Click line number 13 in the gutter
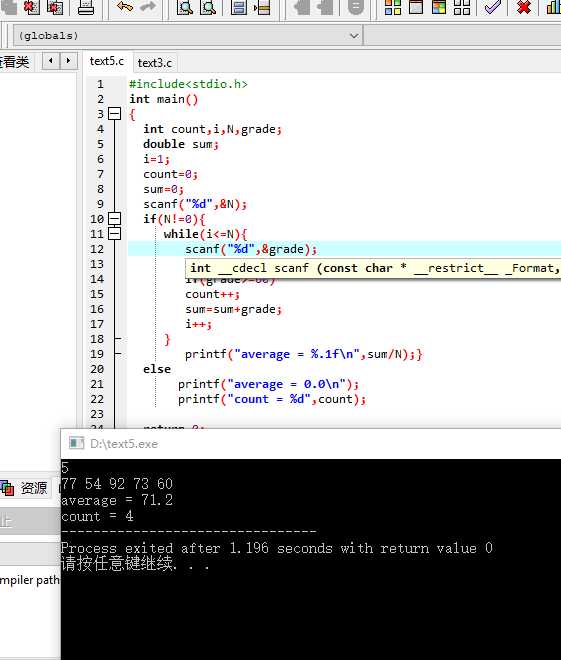The height and width of the screenshot is (660, 561). click(x=97, y=264)
